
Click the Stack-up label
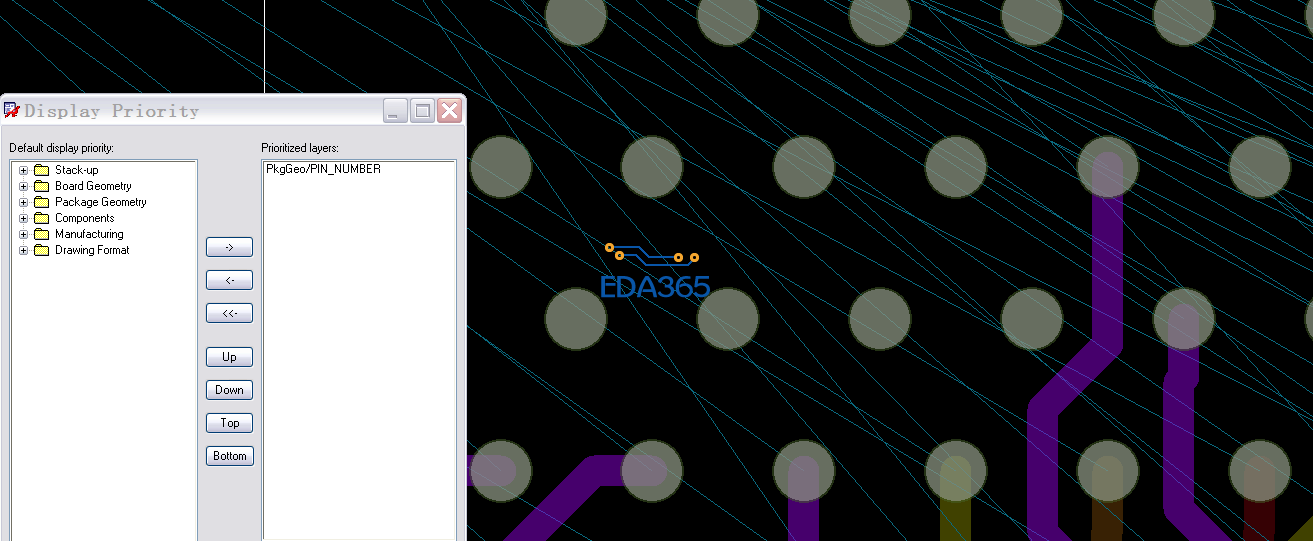click(x=76, y=170)
